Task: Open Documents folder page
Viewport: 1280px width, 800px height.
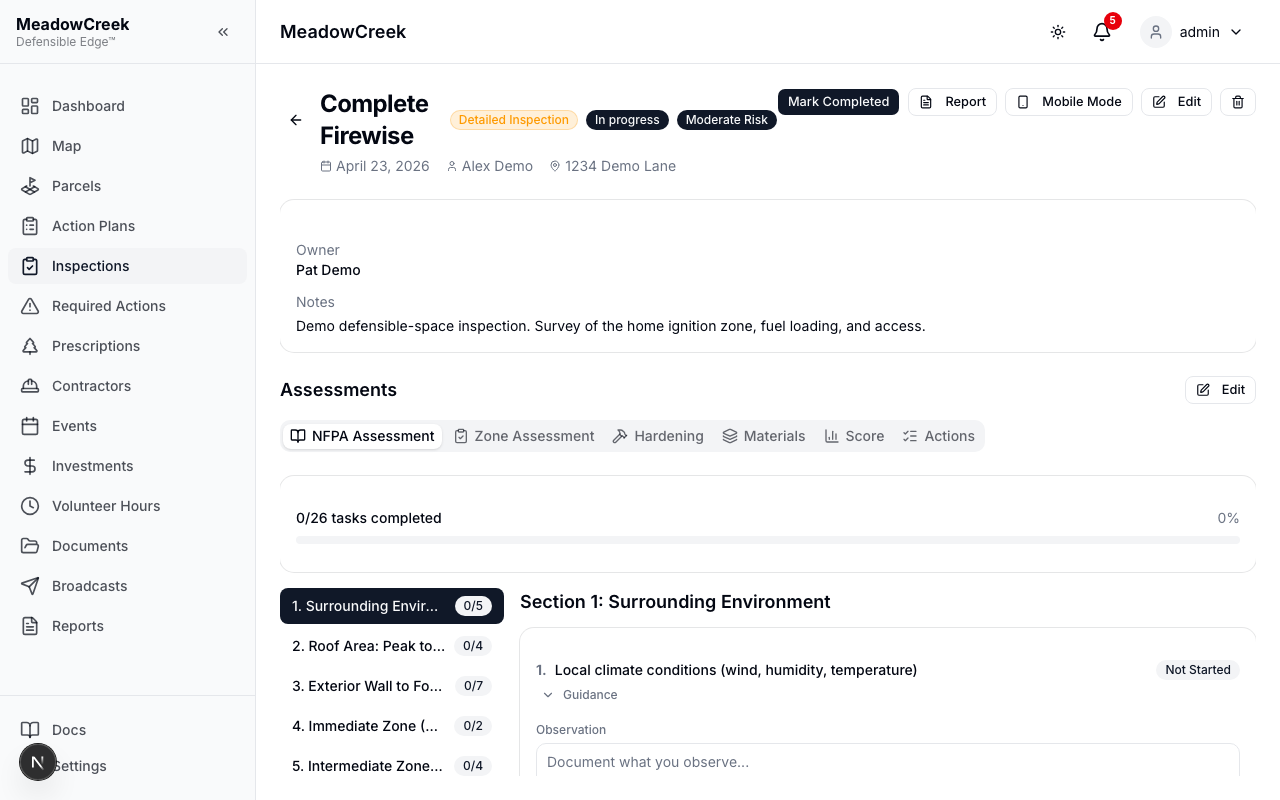Action: [x=127, y=546]
